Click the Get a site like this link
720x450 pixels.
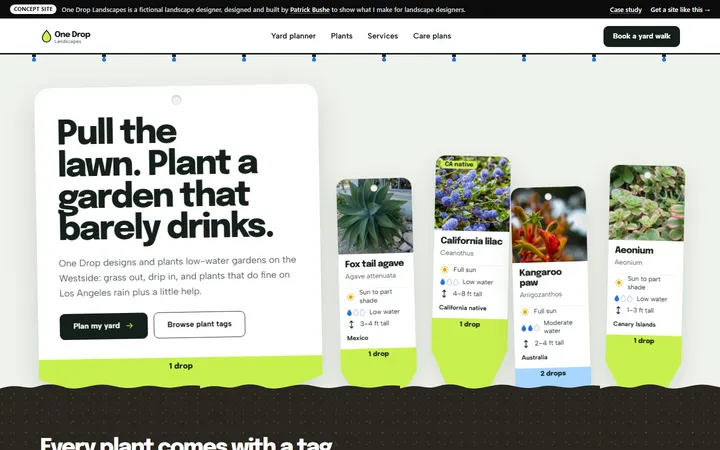point(680,10)
